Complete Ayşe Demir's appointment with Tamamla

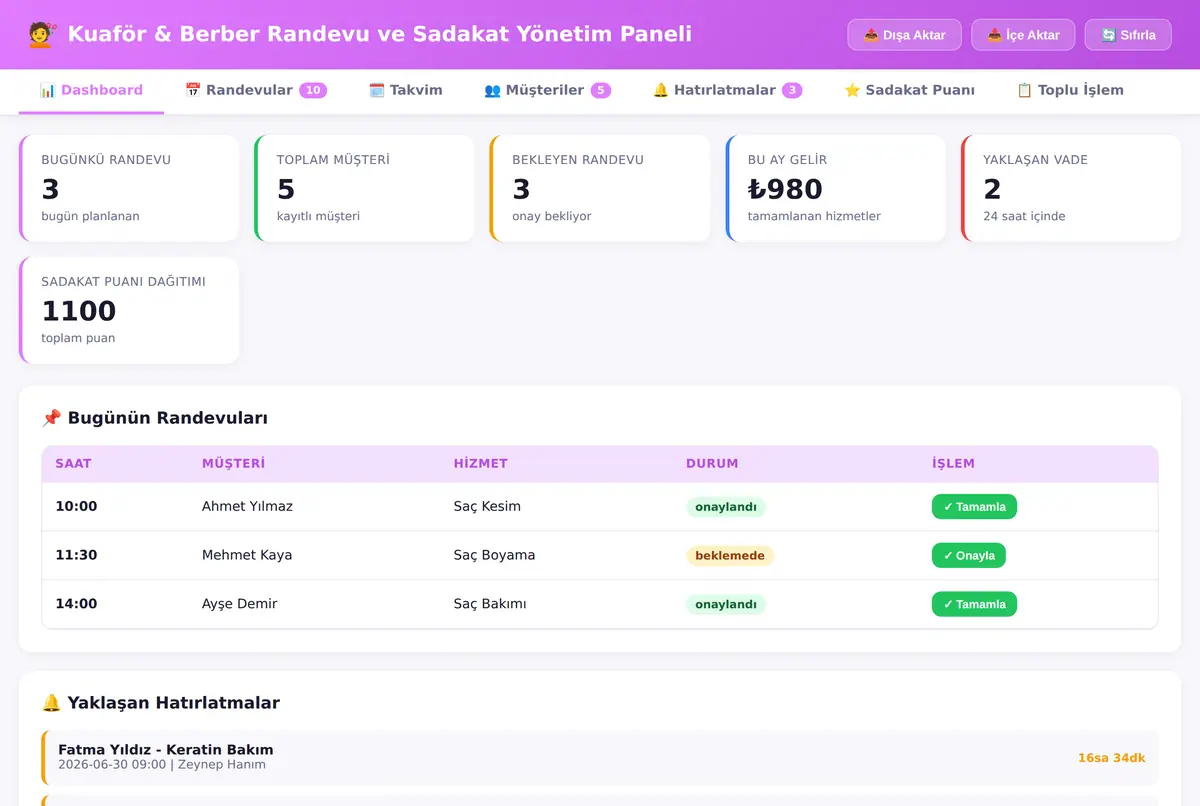click(974, 604)
